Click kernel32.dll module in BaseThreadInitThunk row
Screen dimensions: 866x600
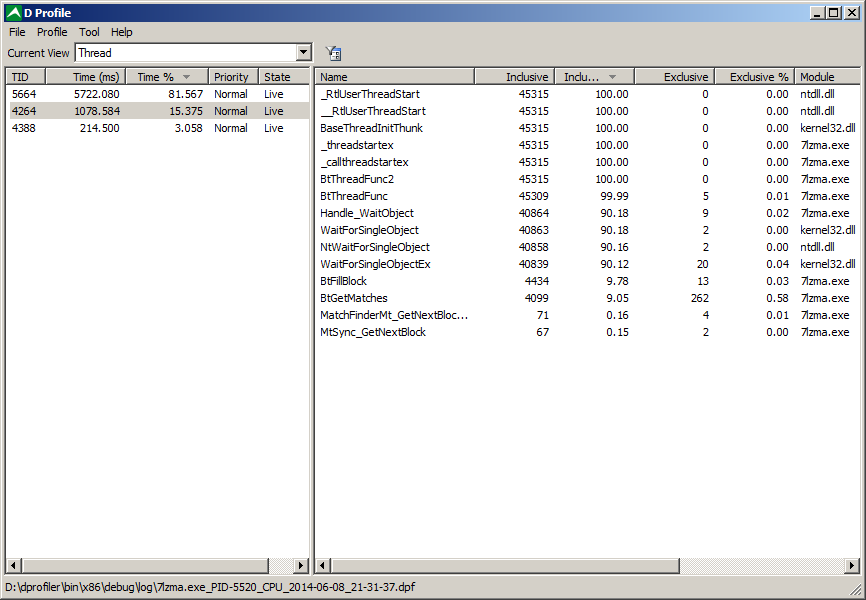point(827,128)
